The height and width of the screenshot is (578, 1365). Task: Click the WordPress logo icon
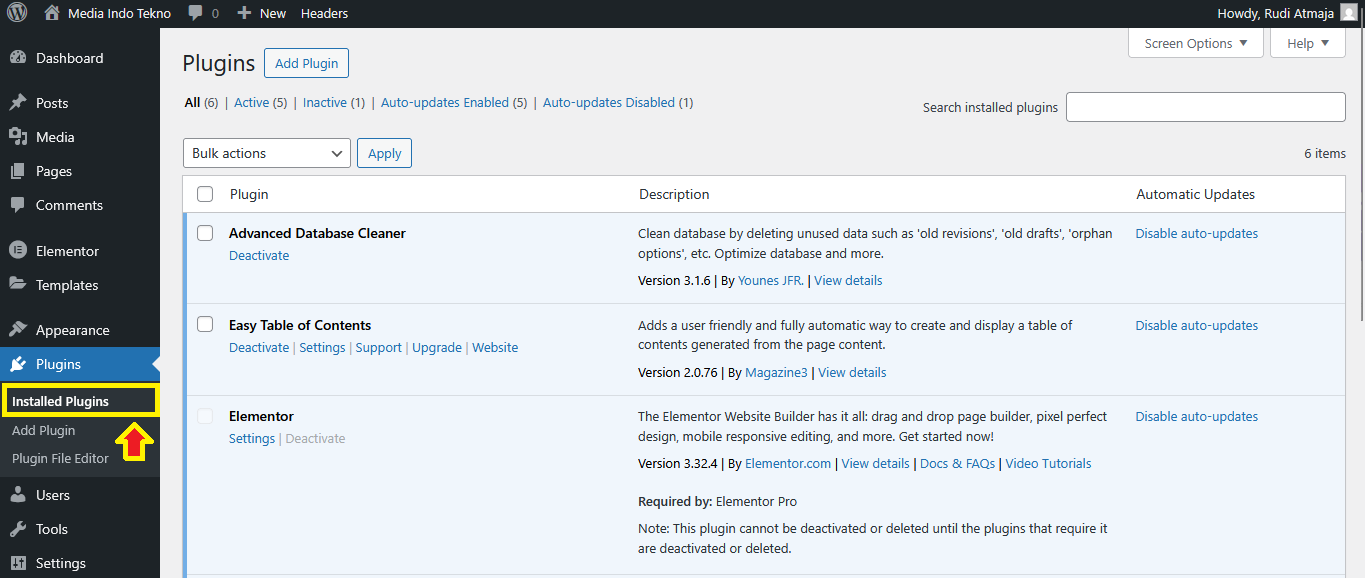17,13
